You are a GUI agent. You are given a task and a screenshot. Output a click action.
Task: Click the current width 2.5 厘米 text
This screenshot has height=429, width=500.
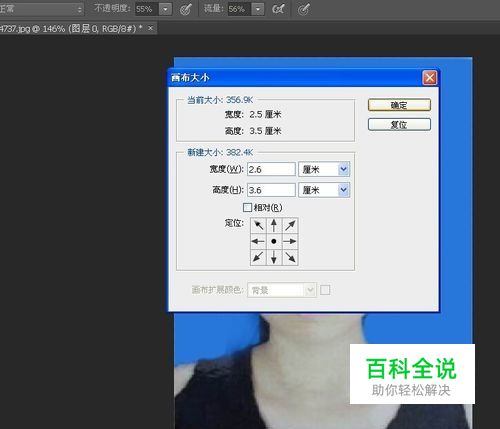coord(265,114)
